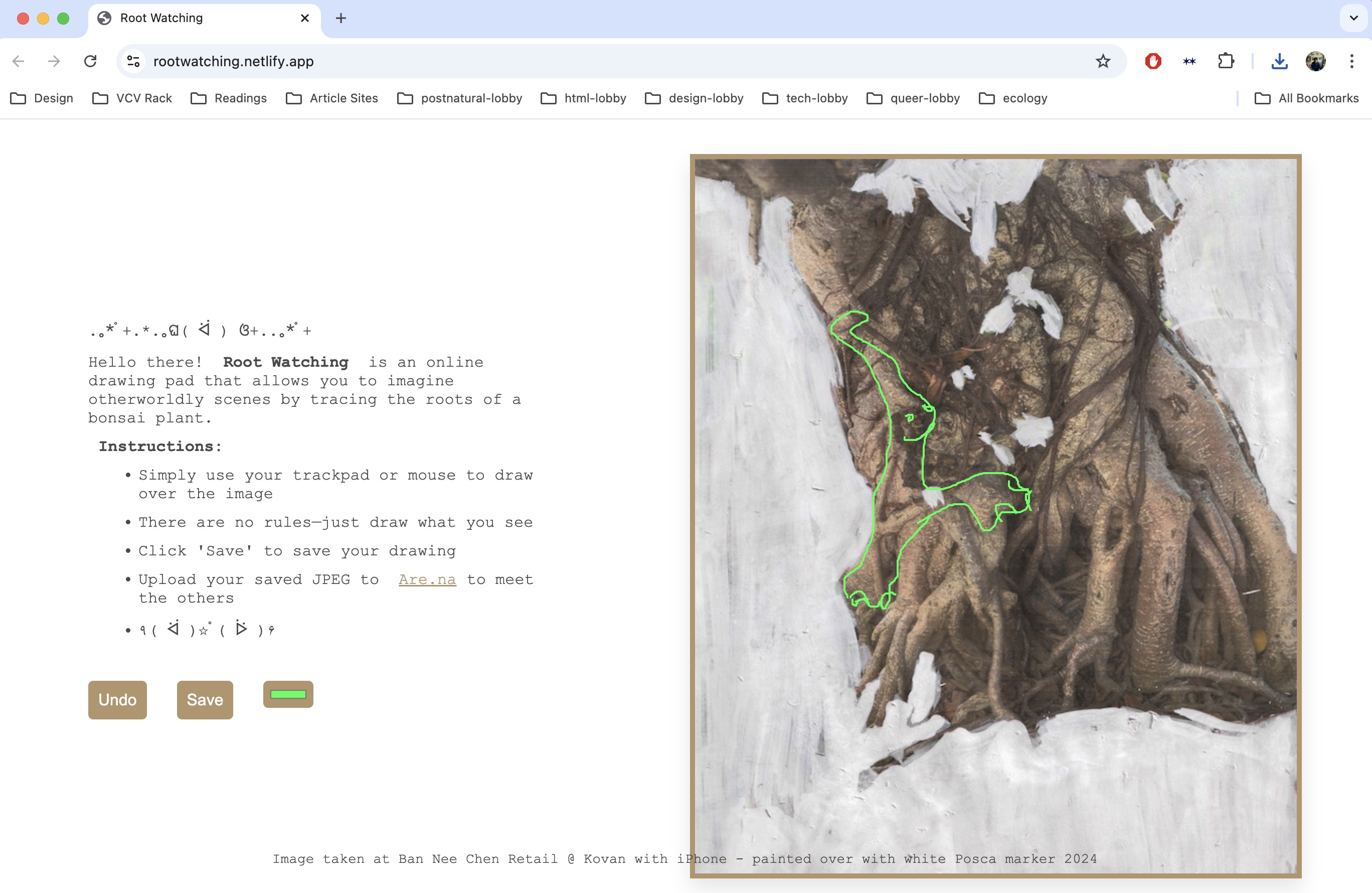This screenshot has height=893, width=1372.
Task: Open a new tab with plus button
Action: point(340,19)
